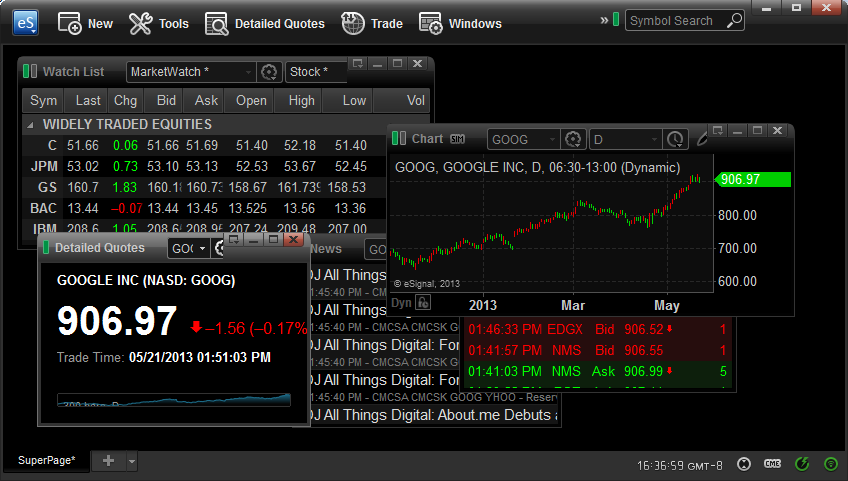Select the BAC symbol row

click(204, 208)
